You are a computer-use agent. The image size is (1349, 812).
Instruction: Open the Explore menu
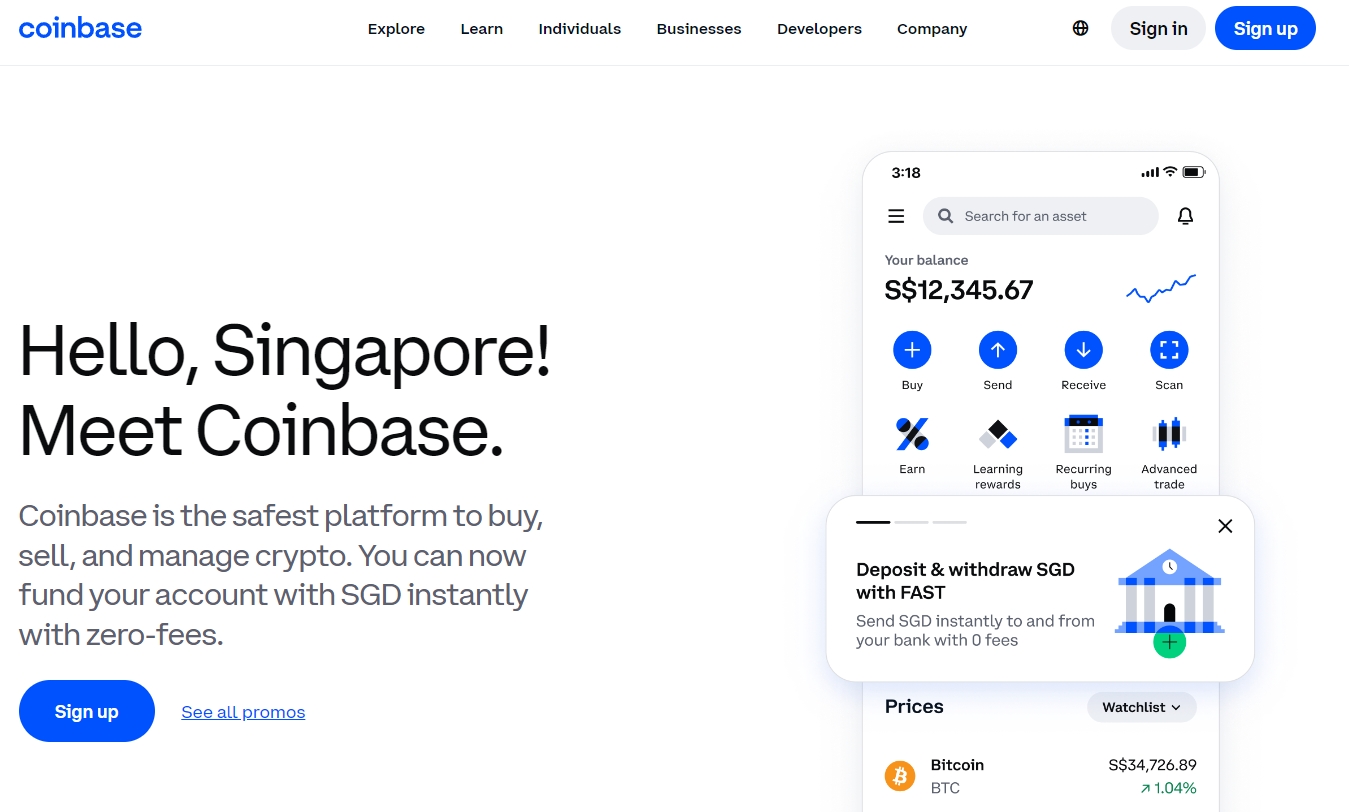(x=396, y=29)
